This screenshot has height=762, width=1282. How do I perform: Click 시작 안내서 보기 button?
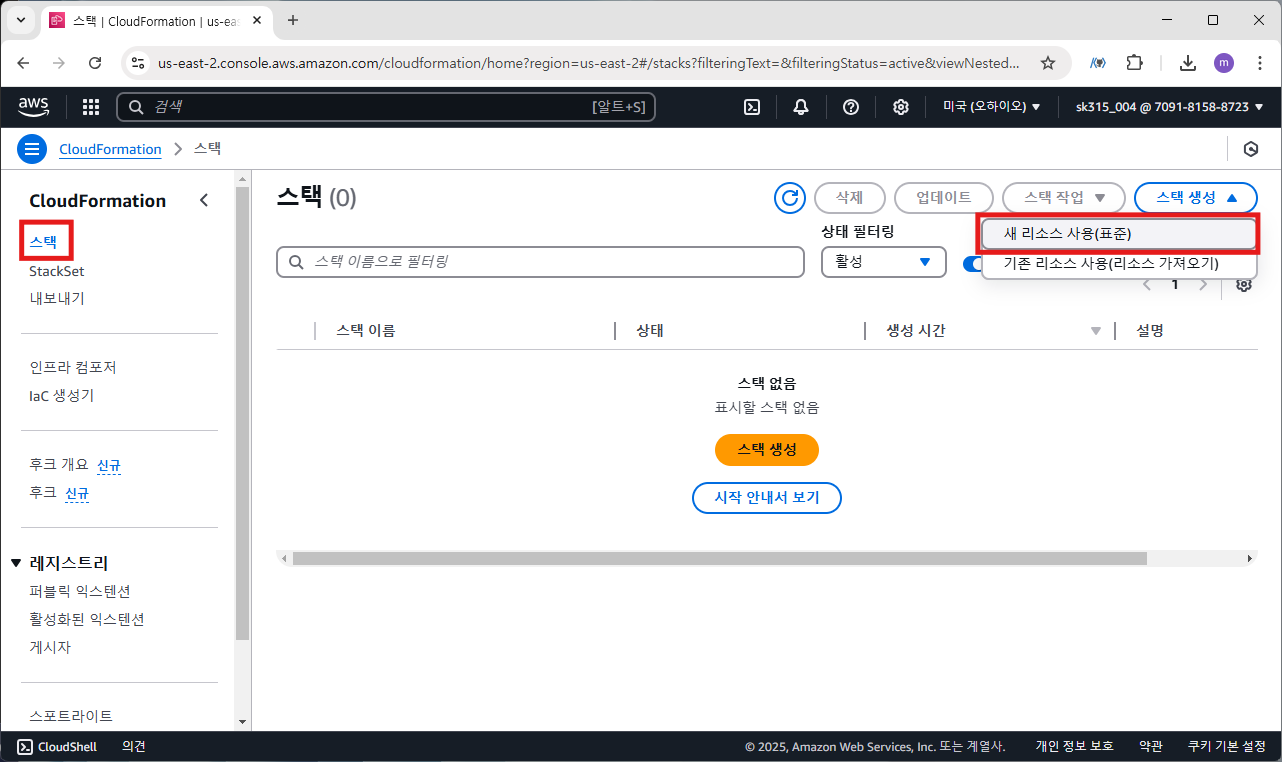coord(767,497)
